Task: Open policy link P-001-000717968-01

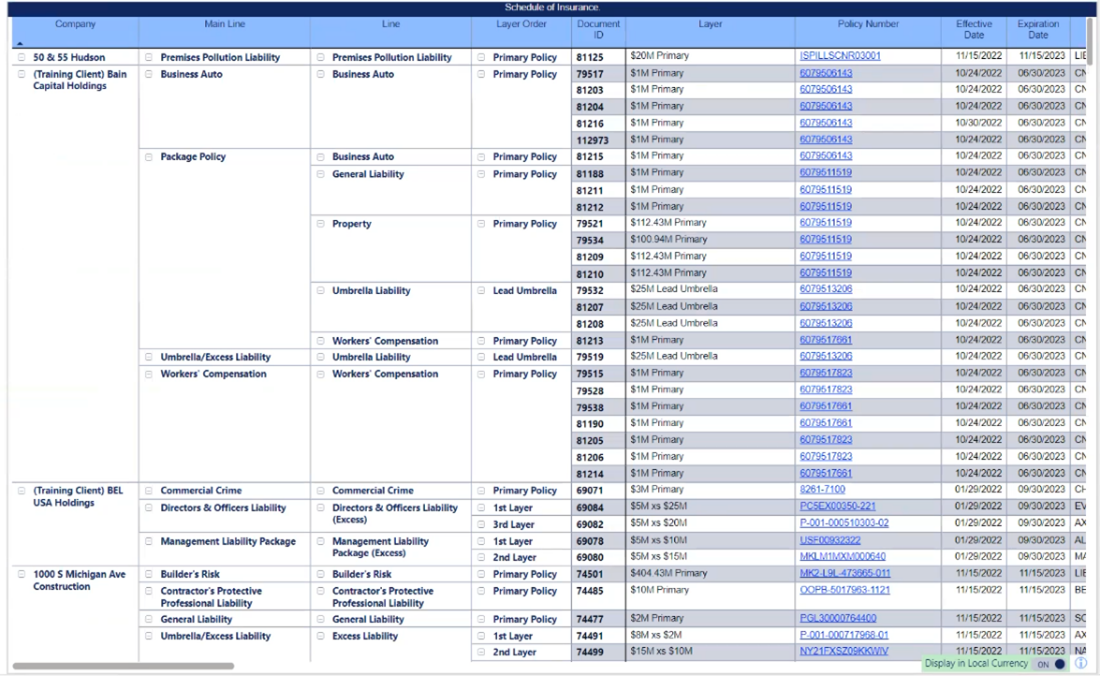Action: [844, 635]
